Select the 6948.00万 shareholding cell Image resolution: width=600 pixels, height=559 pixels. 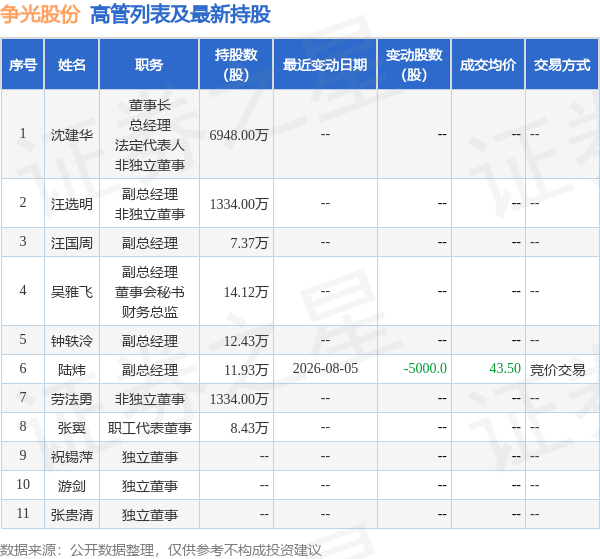(239, 135)
